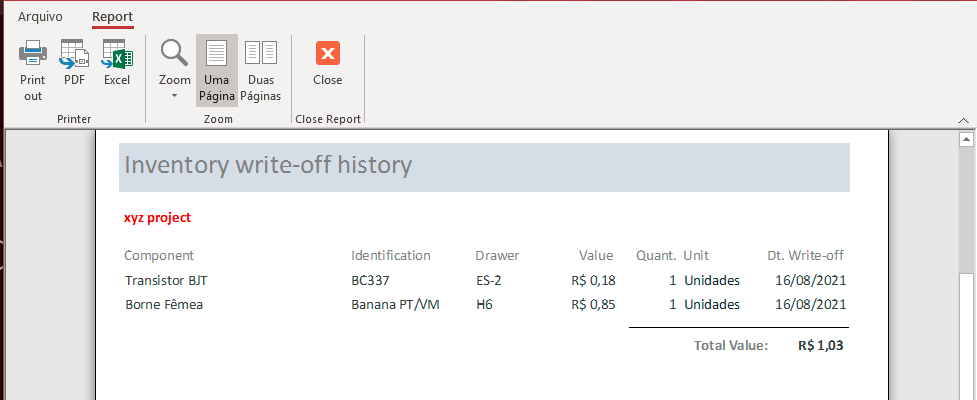This screenshot has height=400, width=977.
Task: Export the report to Excel
Action: 117,53
